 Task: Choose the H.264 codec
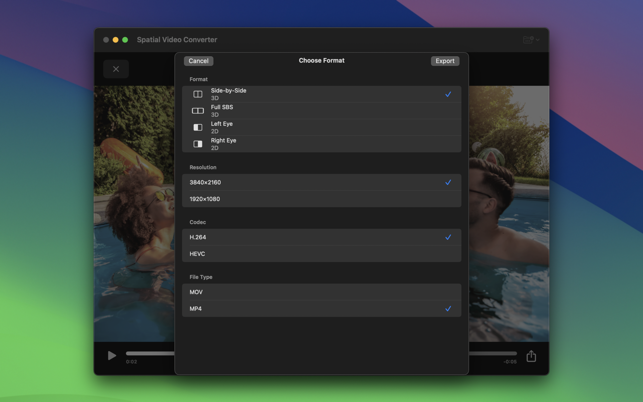coord(322,237)
